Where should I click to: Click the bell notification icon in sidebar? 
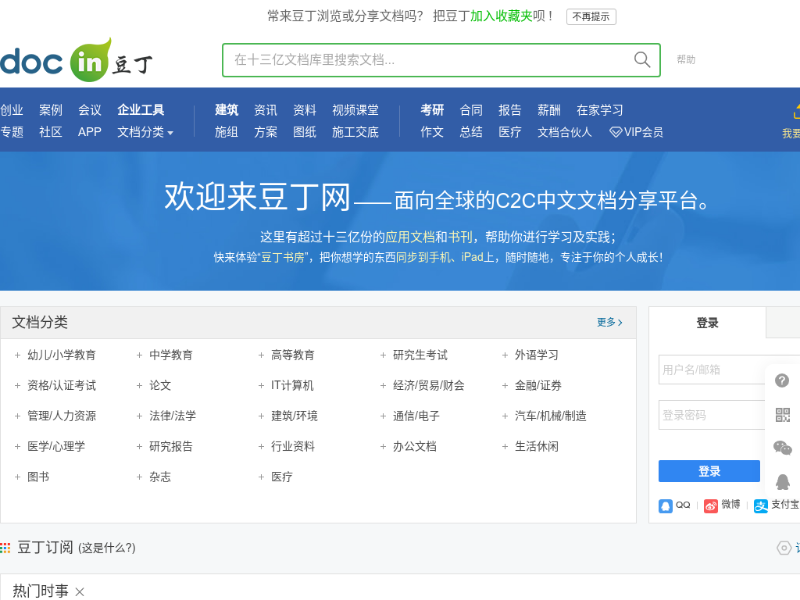point(783,482)
